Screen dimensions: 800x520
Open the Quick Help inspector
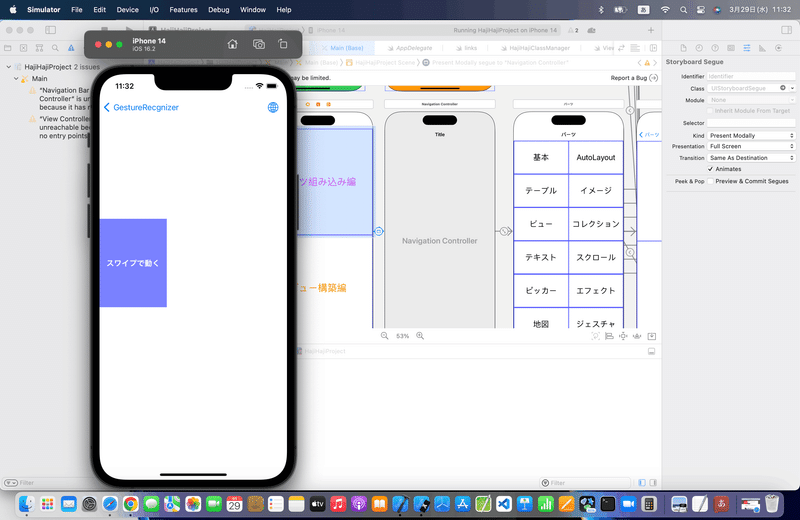click(x=715, y=48)
